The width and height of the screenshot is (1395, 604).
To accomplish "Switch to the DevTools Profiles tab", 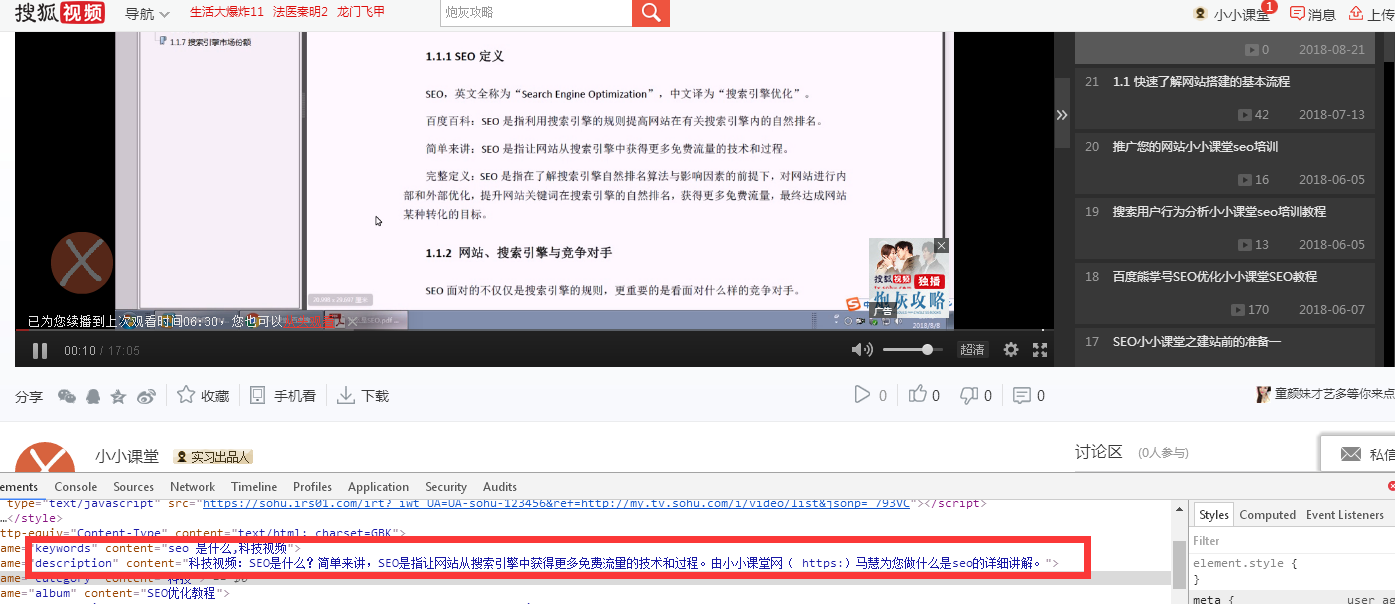I will click(312, 487).
